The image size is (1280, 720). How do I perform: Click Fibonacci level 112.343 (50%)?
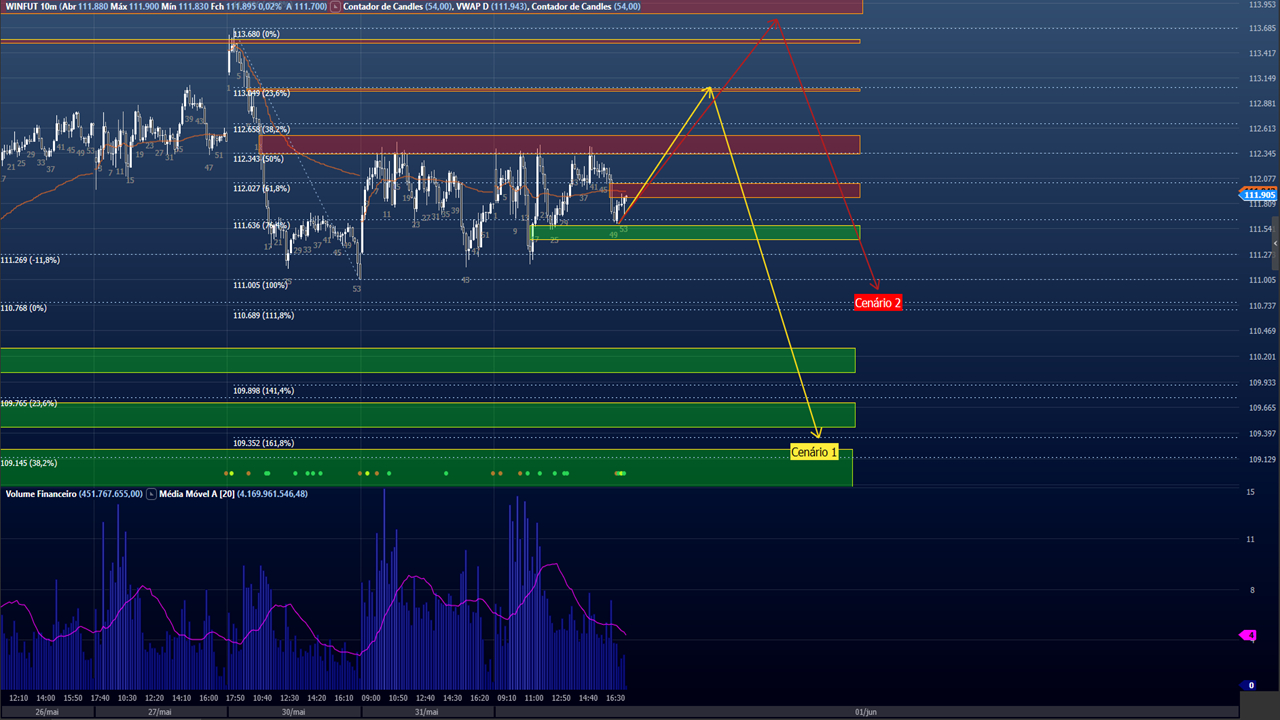tap(258, 159)
